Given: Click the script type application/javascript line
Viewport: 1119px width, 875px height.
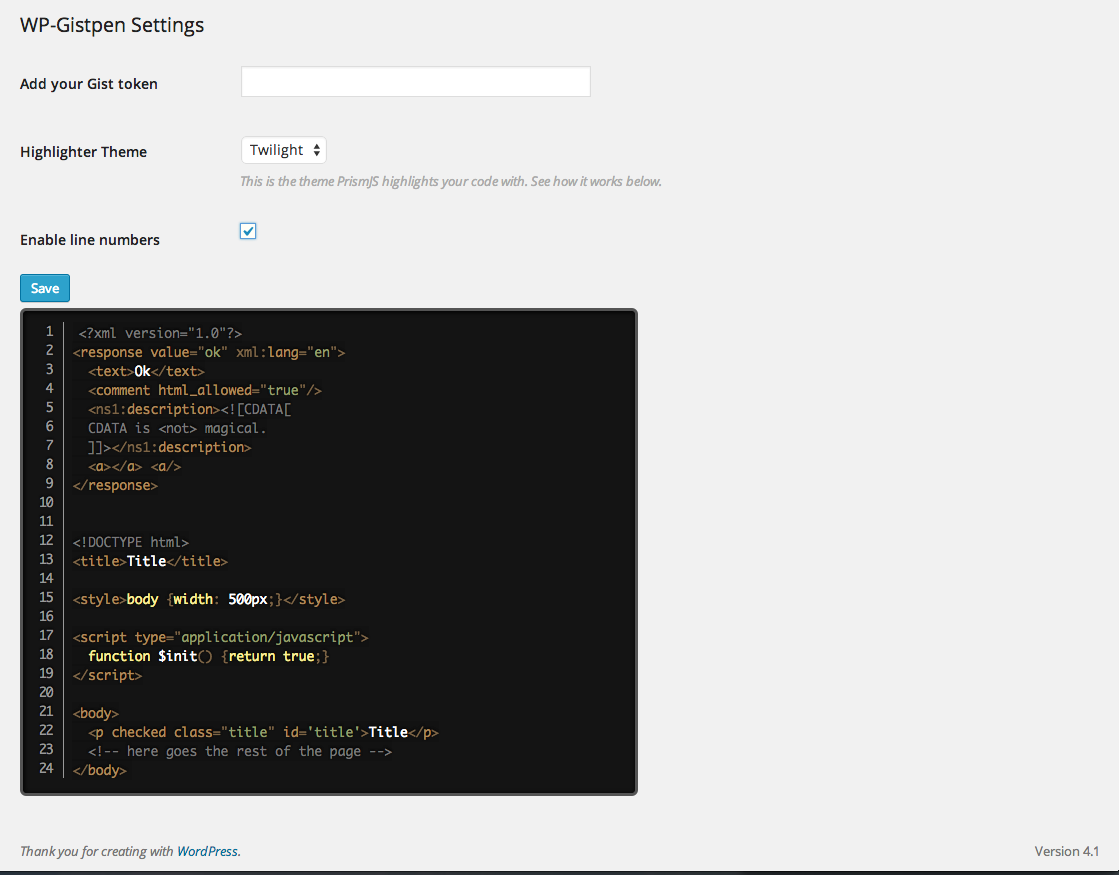Looking at the screenshot, I should point(221,637).
